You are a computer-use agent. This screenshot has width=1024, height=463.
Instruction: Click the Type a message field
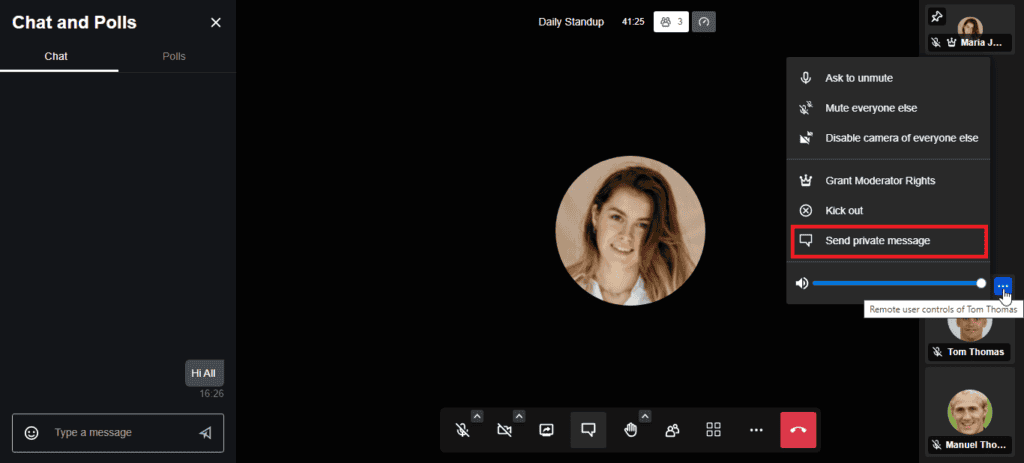(x=118, y=432)
